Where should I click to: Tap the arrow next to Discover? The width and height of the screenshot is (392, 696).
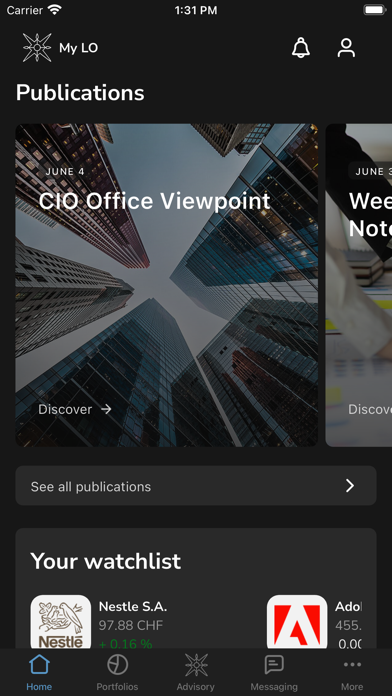[x=106, y=409]
